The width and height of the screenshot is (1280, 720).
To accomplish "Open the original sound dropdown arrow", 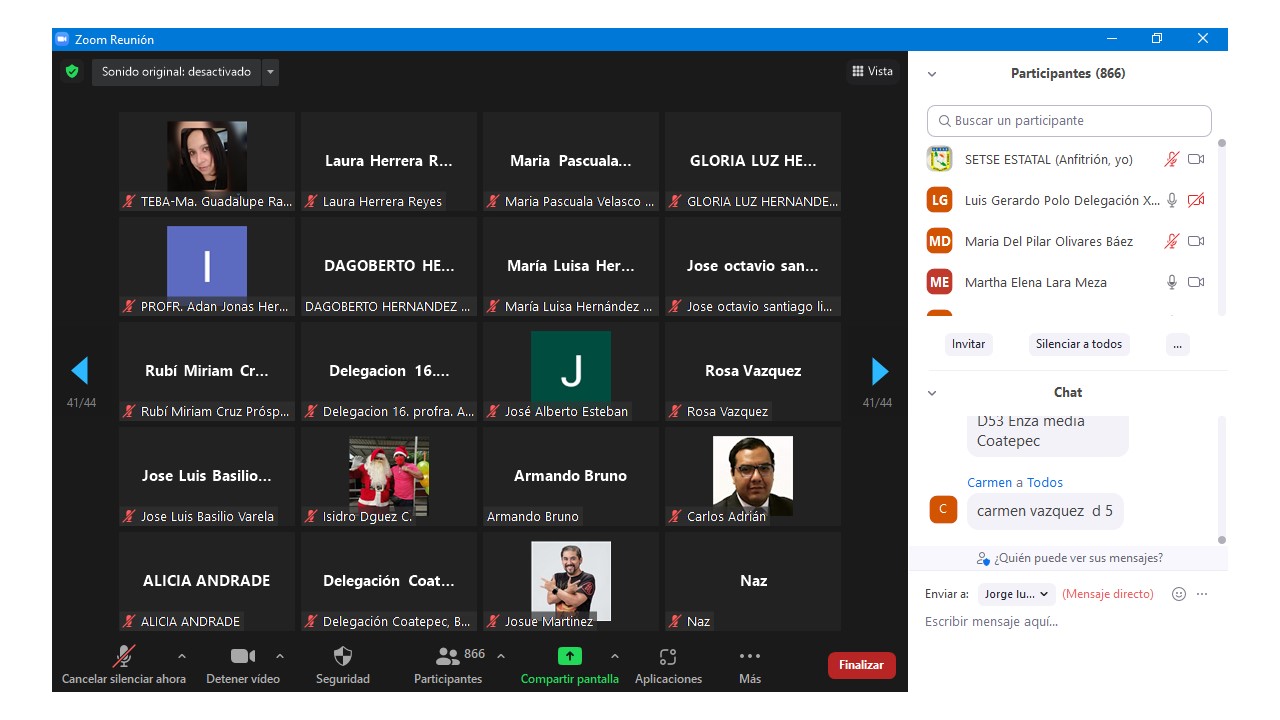I will pos(270,72).
